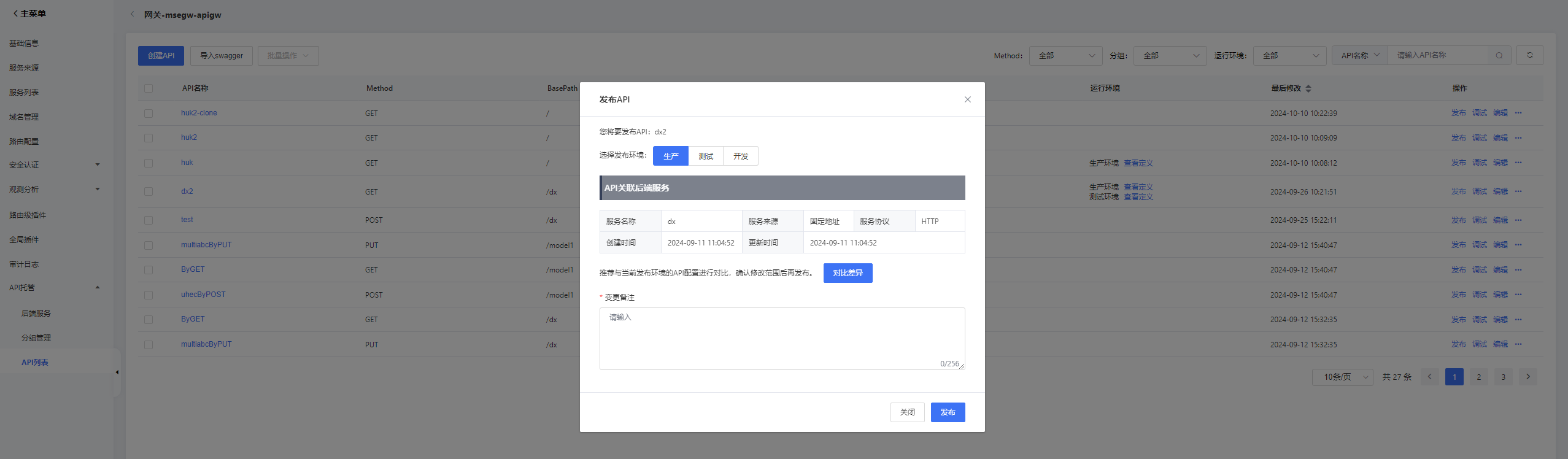
Task: Go to page 3 in pagination
Action: [1504, 377]
